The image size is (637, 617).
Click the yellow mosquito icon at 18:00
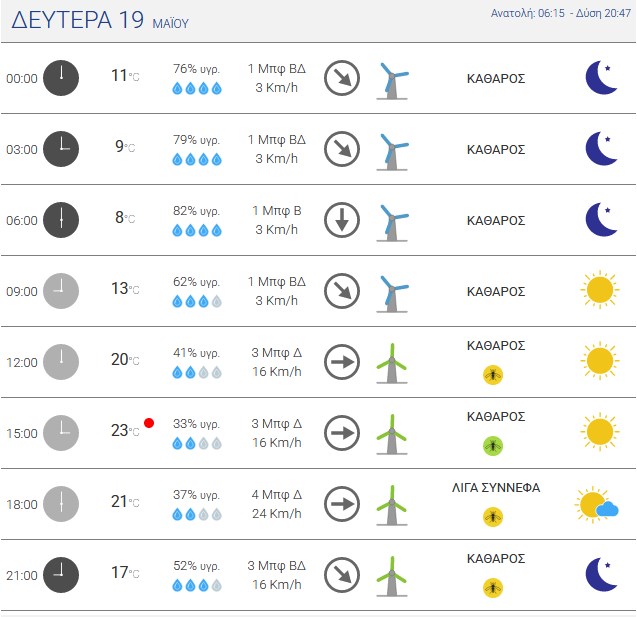[x=493, y=517]
